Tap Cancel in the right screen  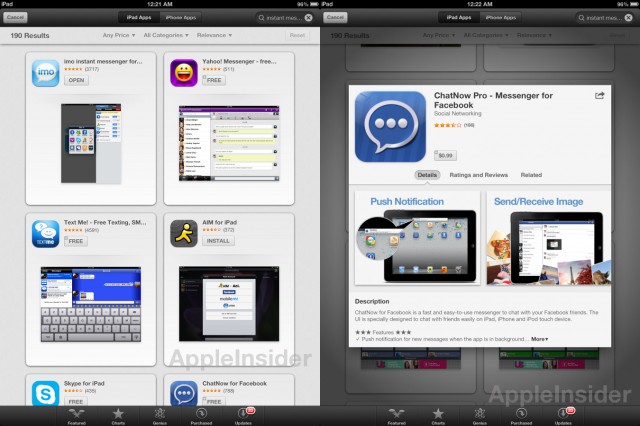[335, 17]
